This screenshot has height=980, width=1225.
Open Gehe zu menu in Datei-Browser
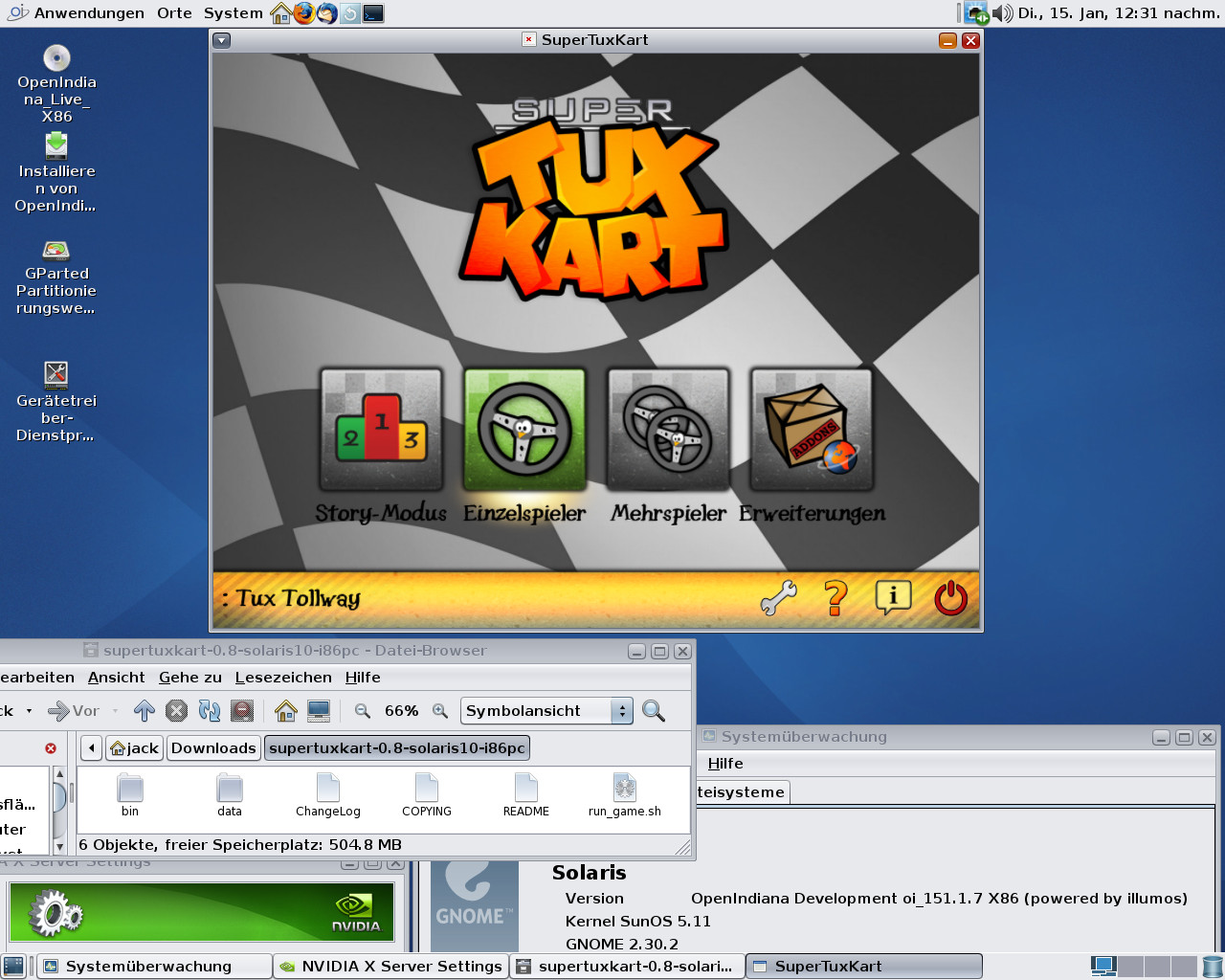[x=190, y=678]
